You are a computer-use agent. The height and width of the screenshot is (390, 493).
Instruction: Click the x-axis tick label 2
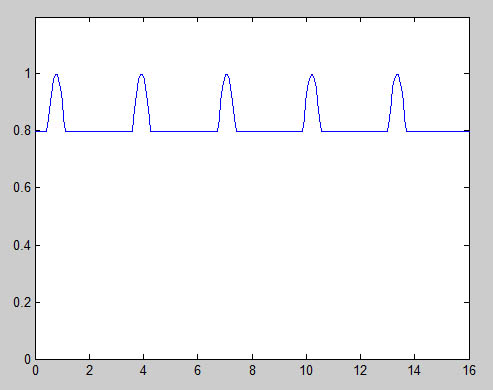tap(89, 370)
